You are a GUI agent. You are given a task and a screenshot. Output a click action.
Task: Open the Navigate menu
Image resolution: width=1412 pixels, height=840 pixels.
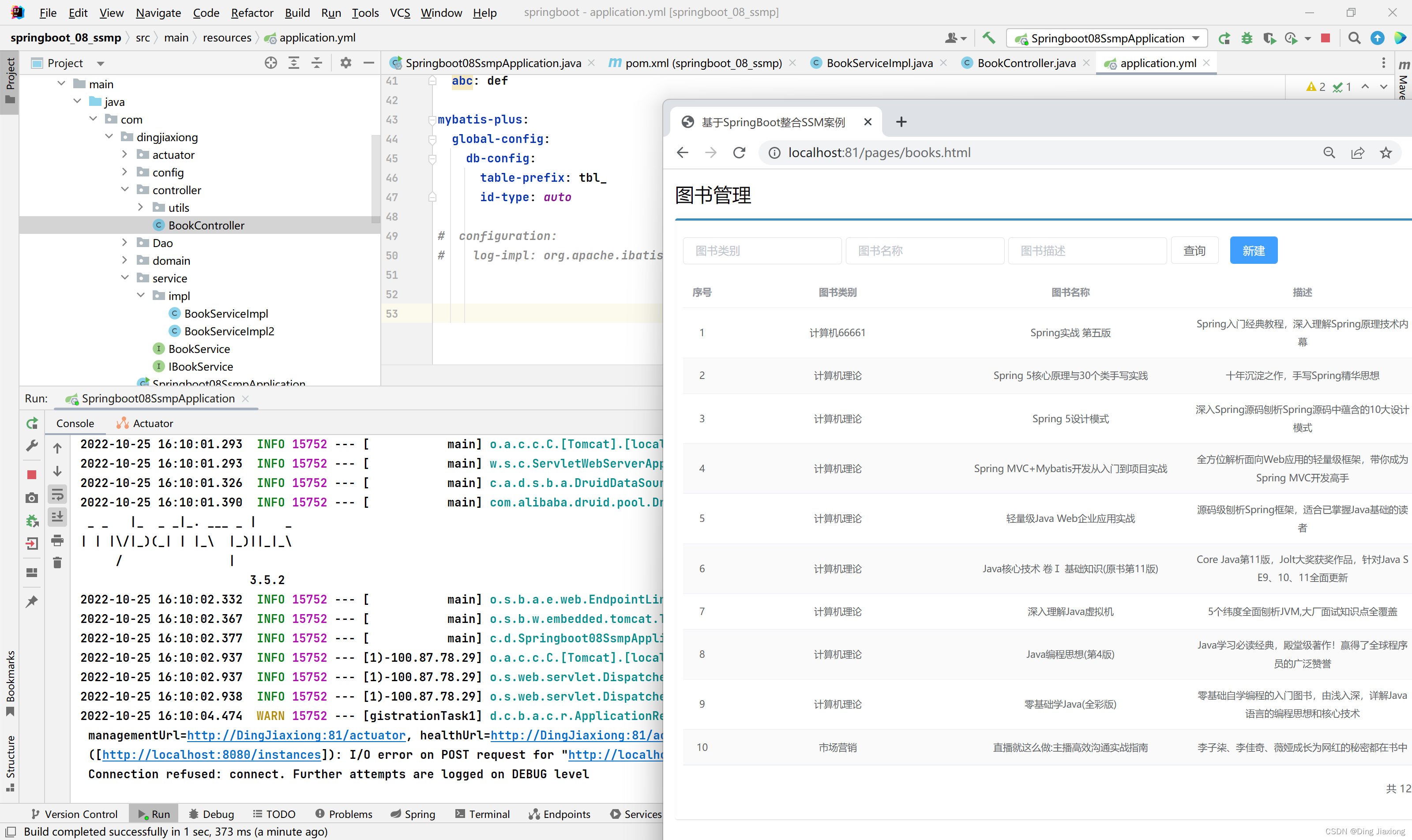click(x=158, y=12)
